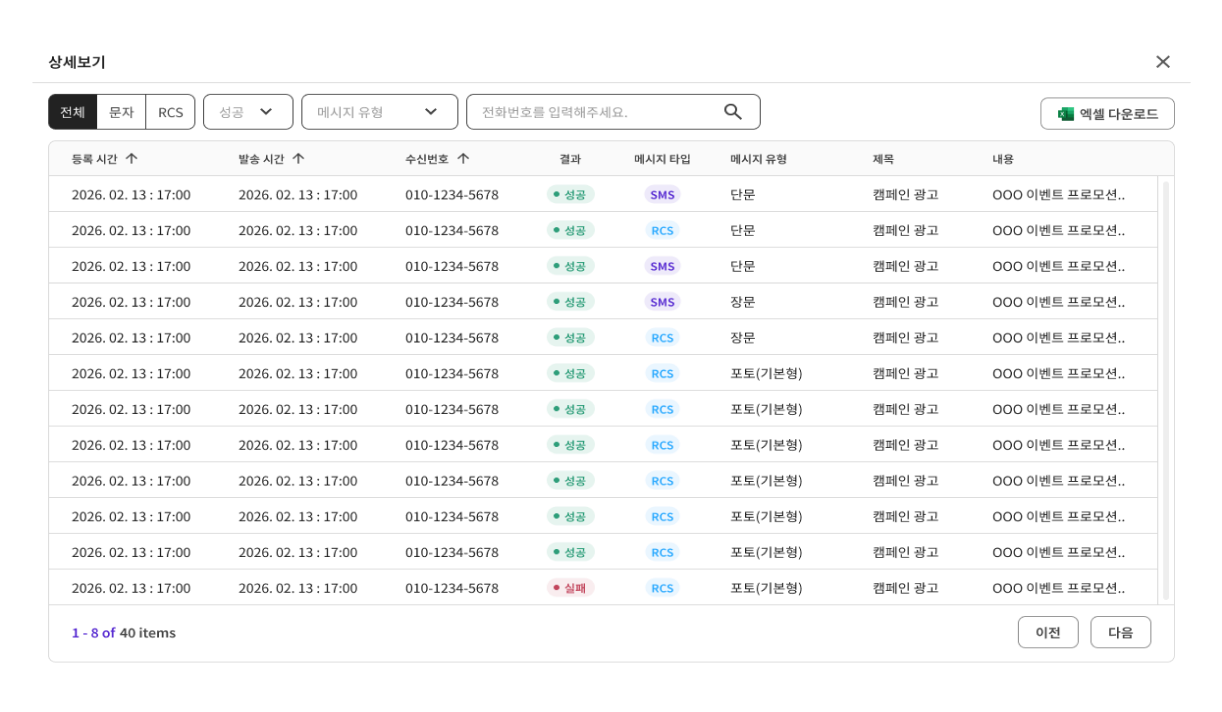Sort by 수신번호 arrow icon
Image resolution: width=1222 pixels, height=712 pixels.
463,159
